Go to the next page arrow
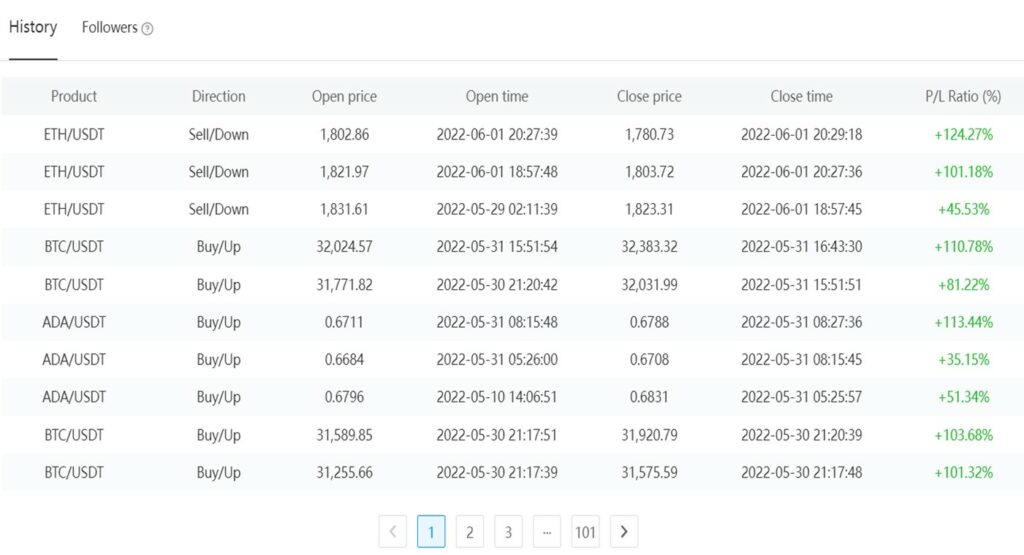Viewport: 1024px width, 555px height. point(623,532)
